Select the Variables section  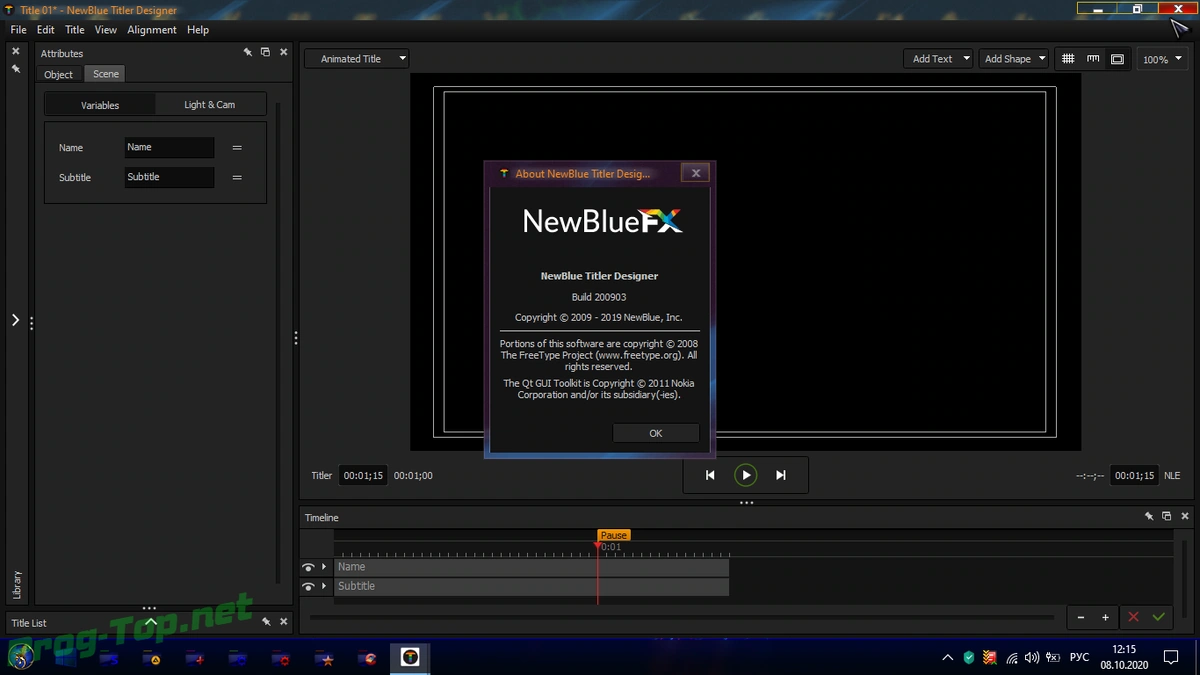[x=100, y=105]
